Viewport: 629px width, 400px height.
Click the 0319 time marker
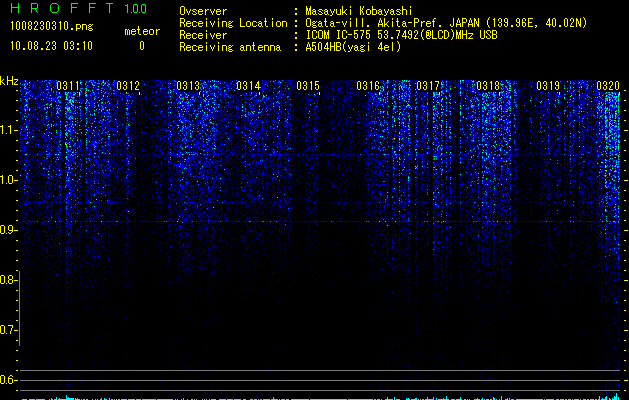pos(548,86)
